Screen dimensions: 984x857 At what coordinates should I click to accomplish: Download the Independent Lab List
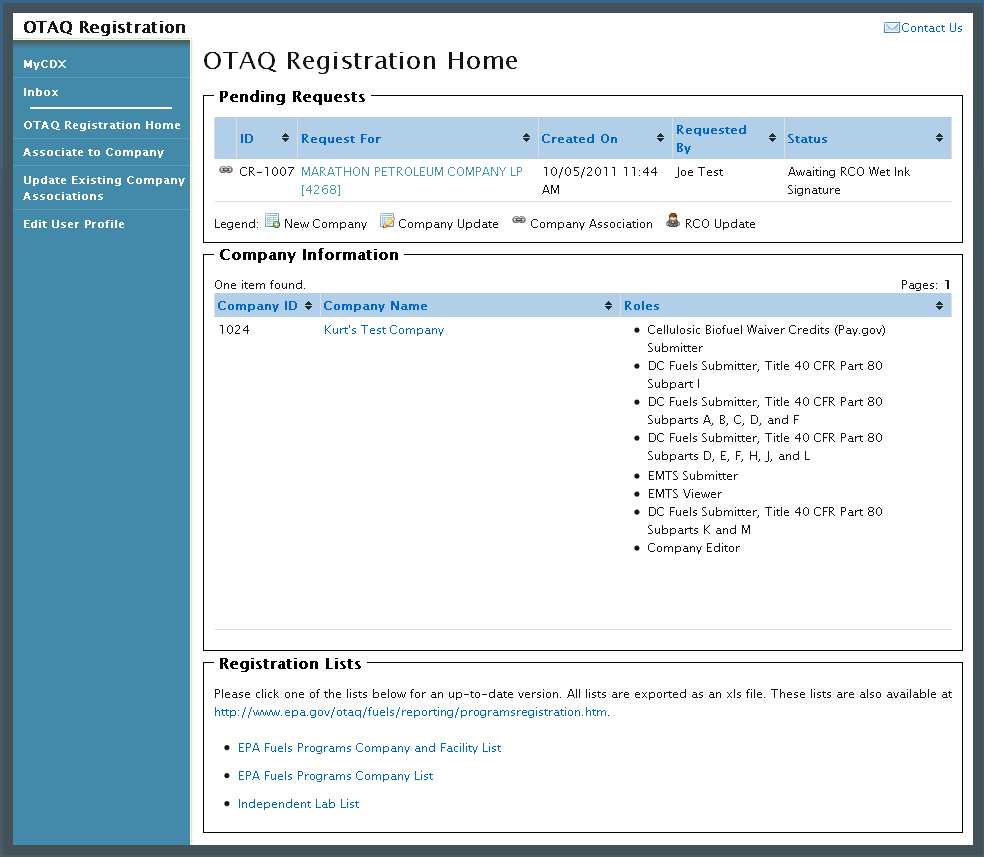pos(299,804)
